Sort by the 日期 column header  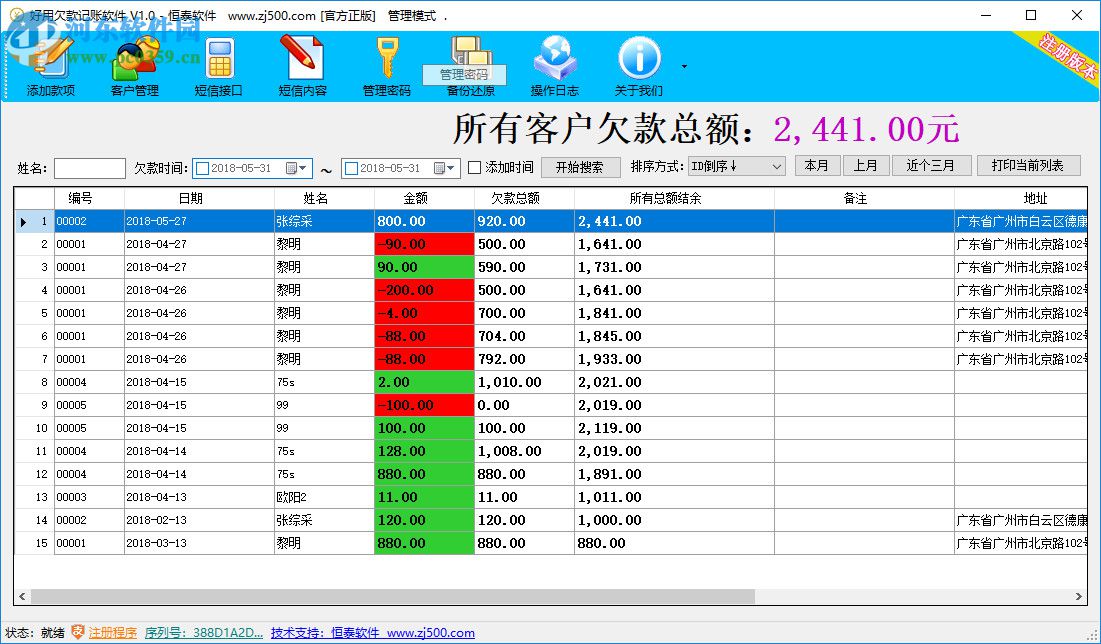(199, 199)
